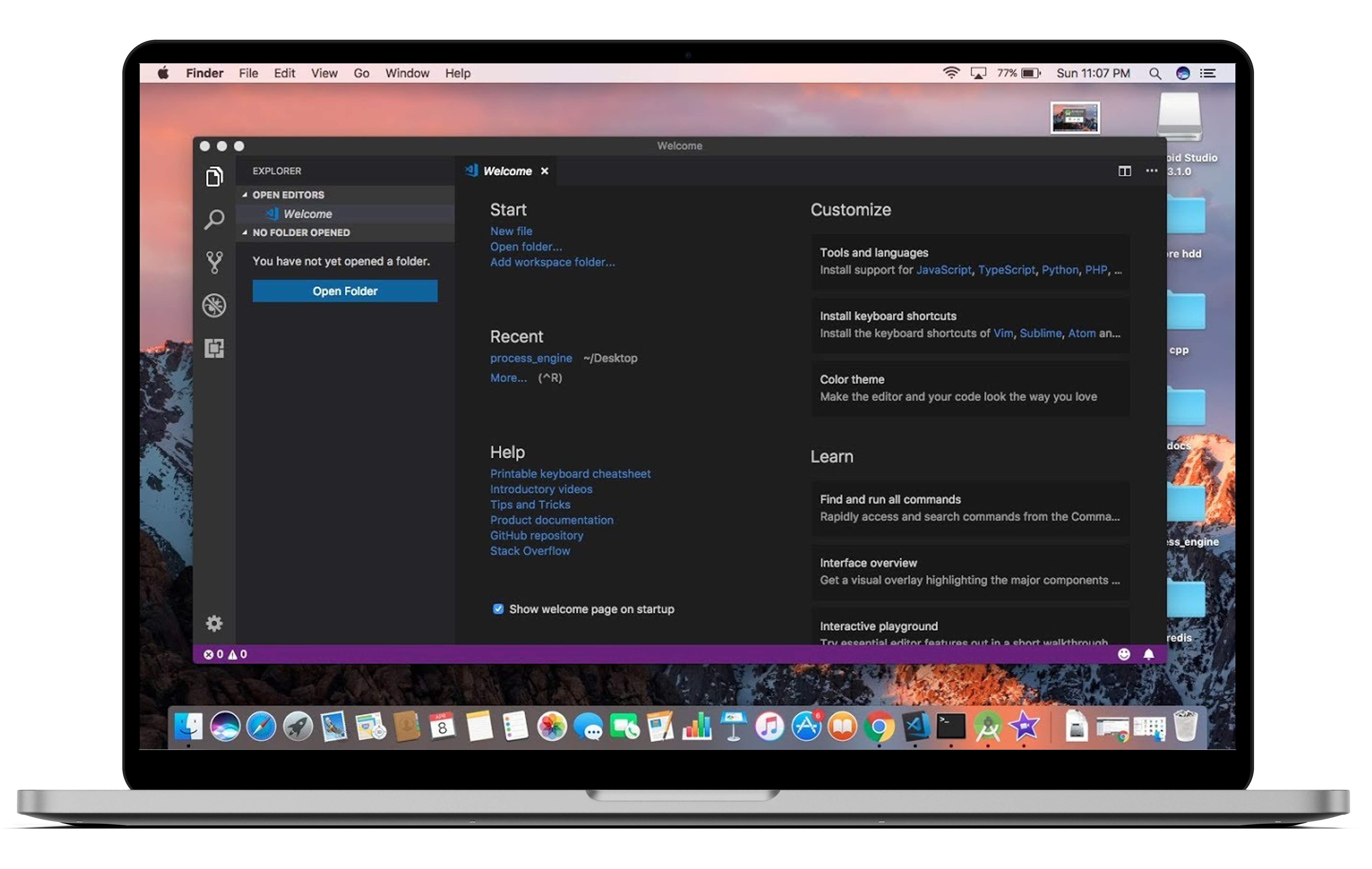Select the Welcome editor tab
Screen dimensions: 1372x869
pos(507,171)
